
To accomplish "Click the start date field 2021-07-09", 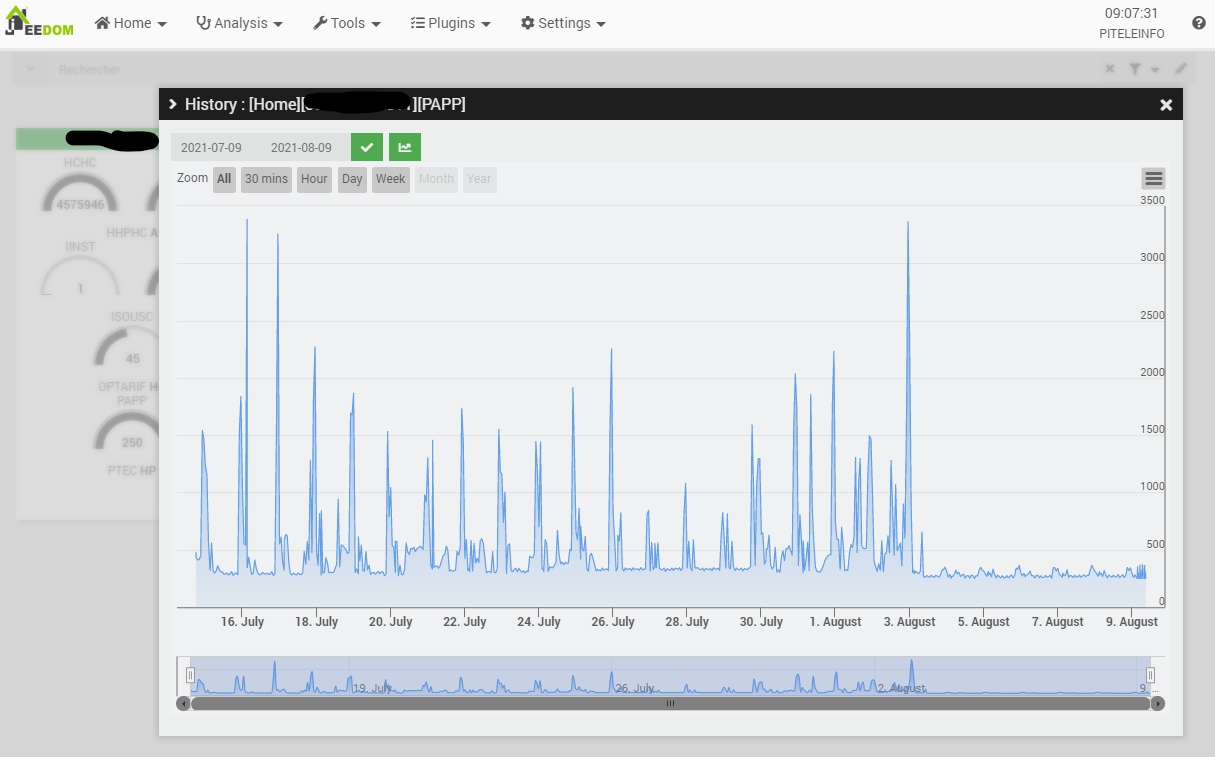I will [x=211, y=147].
